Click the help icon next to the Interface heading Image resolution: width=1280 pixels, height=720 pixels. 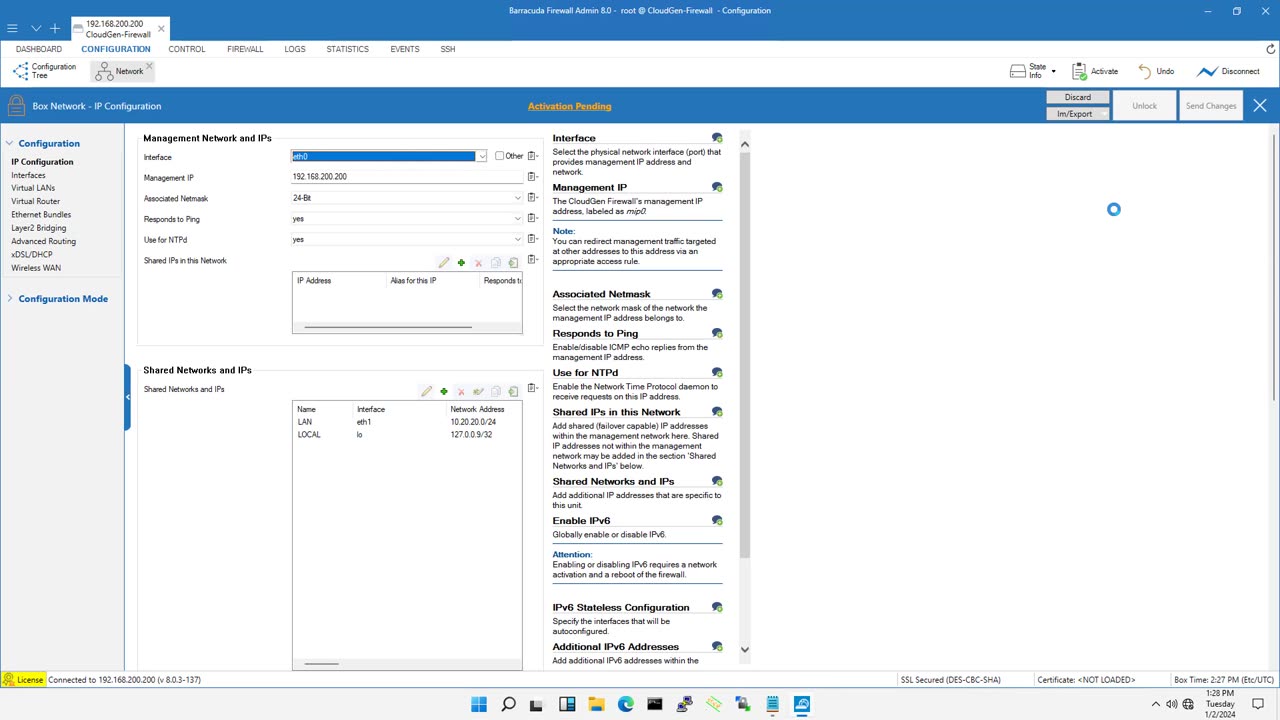tap(717, 138)
